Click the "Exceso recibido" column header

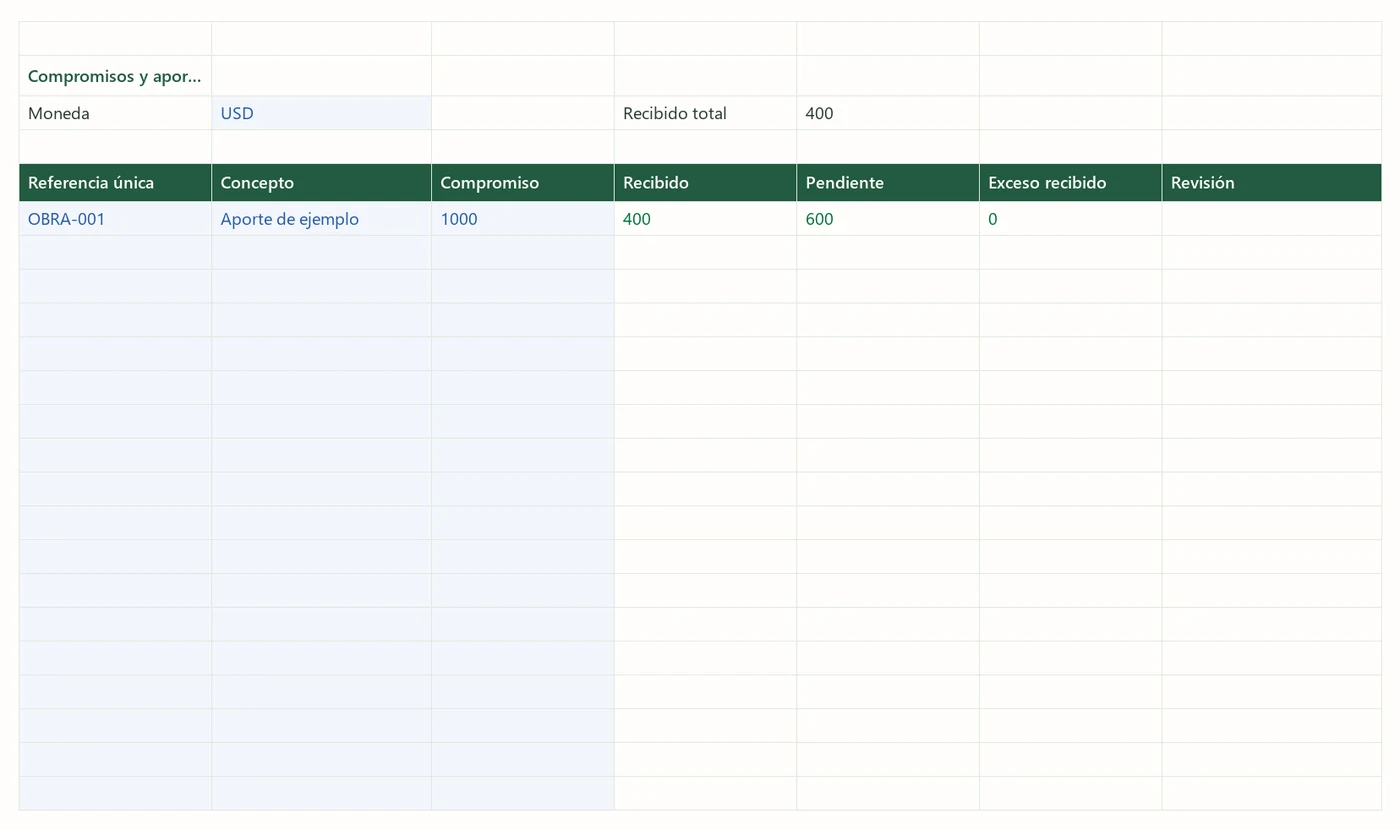[x=1070, y=183]
